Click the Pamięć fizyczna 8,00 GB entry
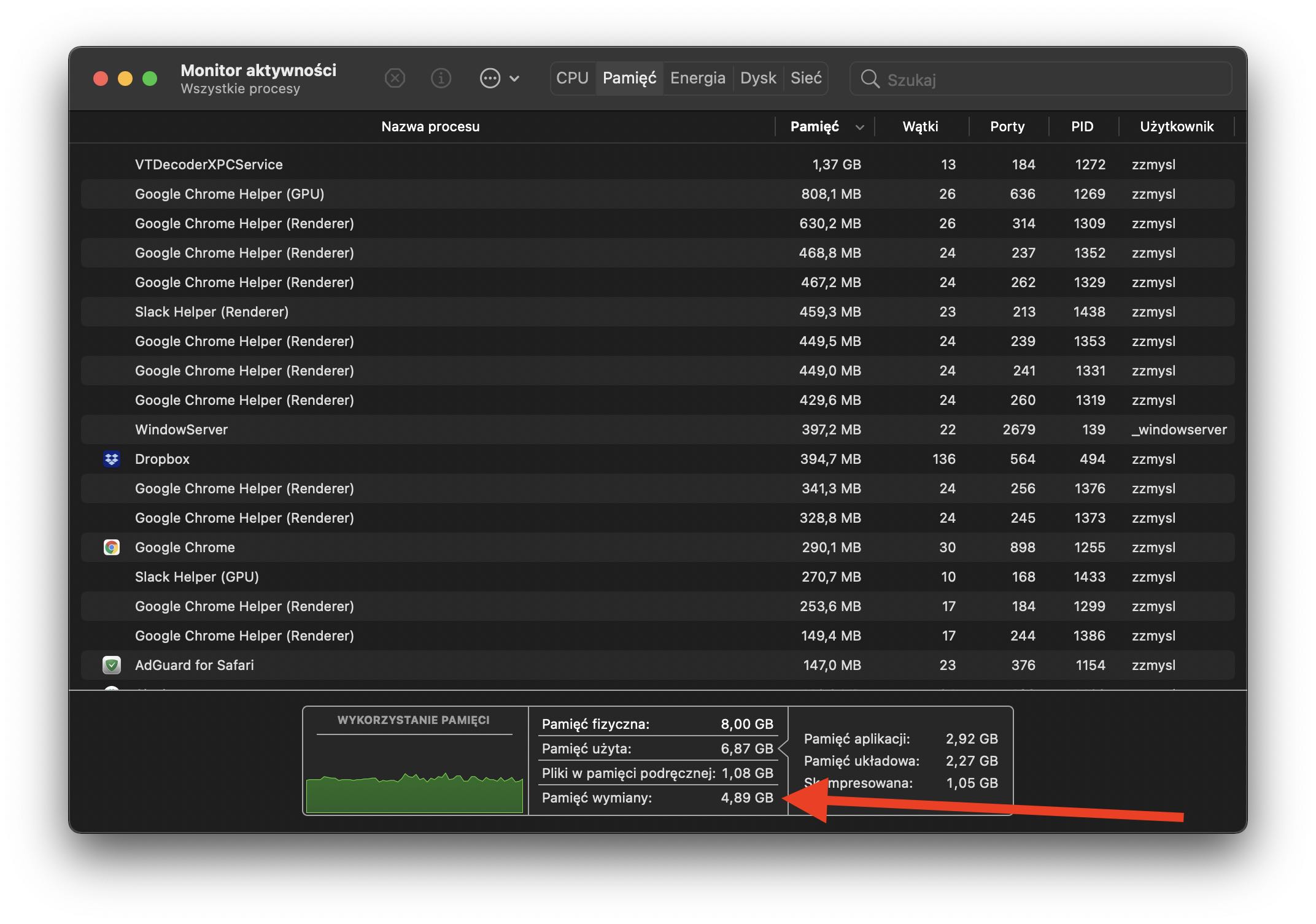This screenshot has height=924, width=1316. click(x=657, y=724)
